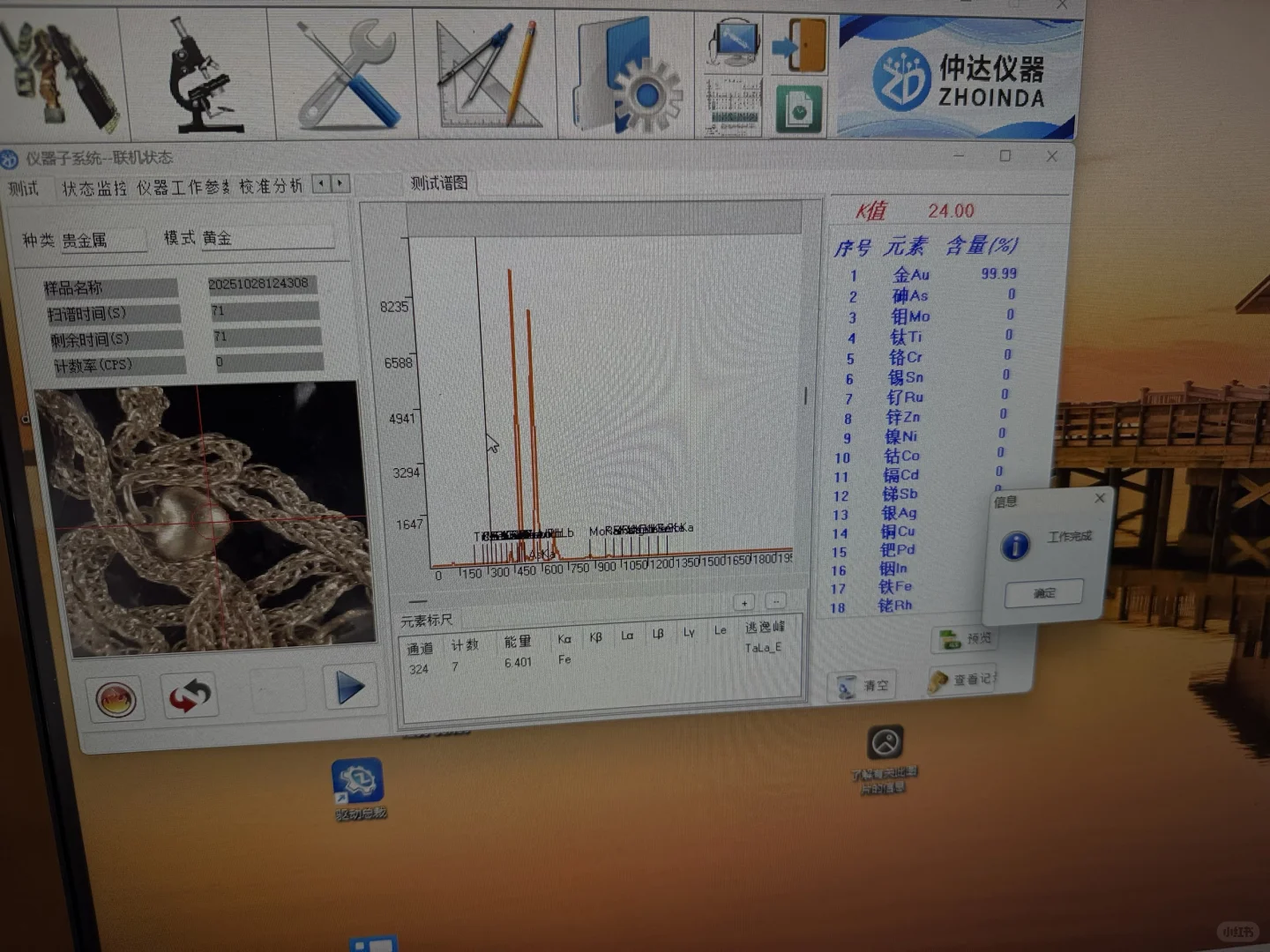Image resolution: width=1270 pixels, height=952 pixels.
Task: Open the 仪器工作参数 tab
Action: [183, 187]
